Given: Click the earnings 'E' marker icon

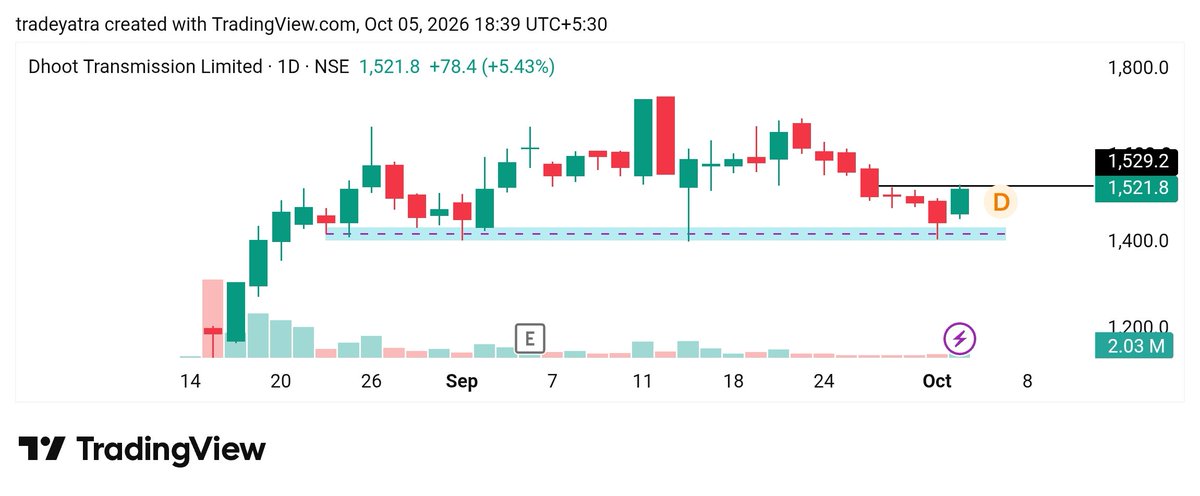Looking at the screenshot, I should pyautogui.click(x=529, y=339).
